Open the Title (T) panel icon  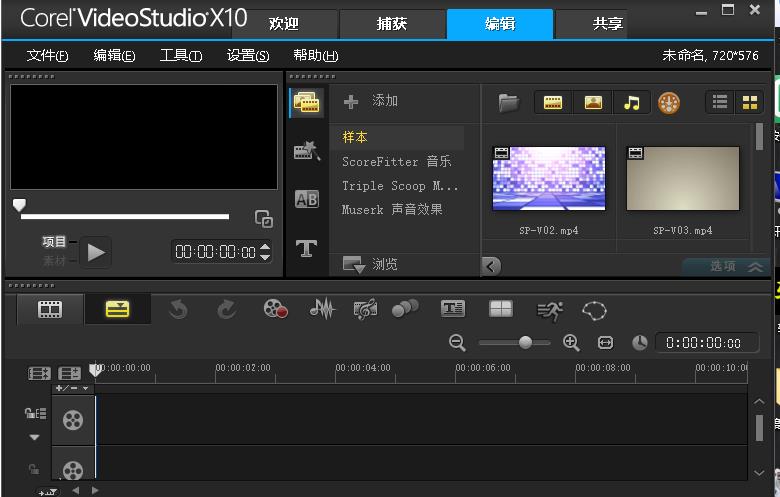click(x=306, y=248)
